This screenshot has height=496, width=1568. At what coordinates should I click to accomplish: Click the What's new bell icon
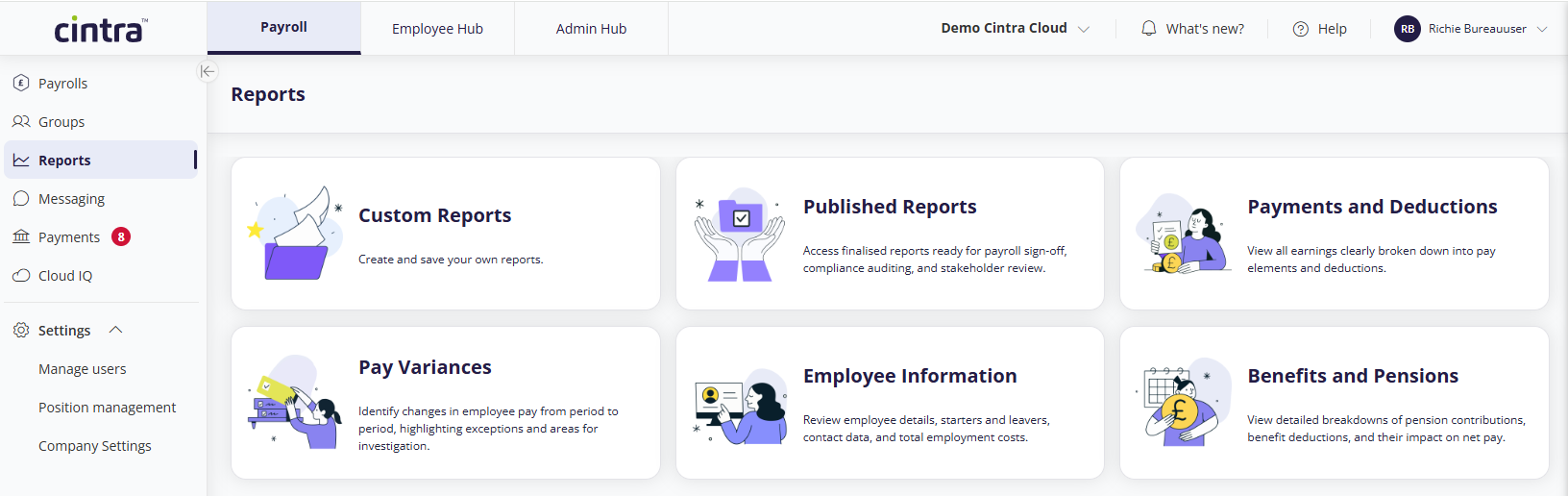point(1148,28)
